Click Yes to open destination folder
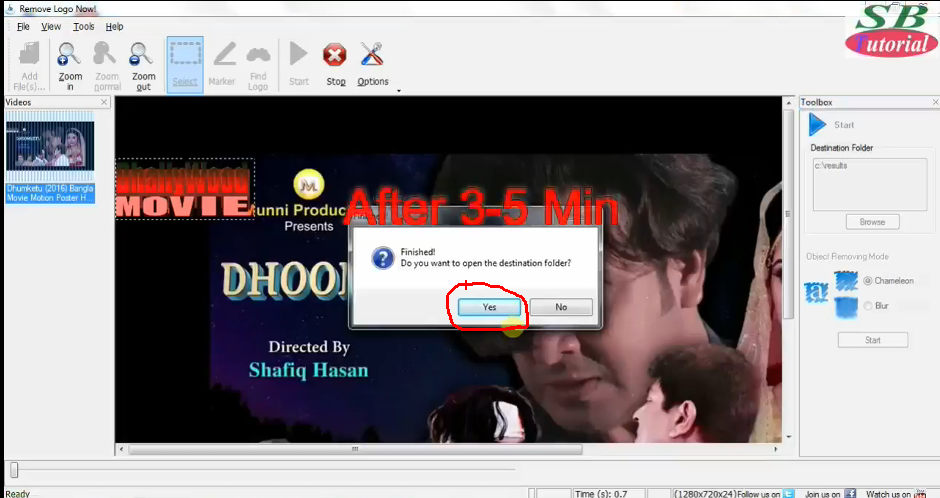The height and width of the screenshot is (498, 940). tap(489, 307)
